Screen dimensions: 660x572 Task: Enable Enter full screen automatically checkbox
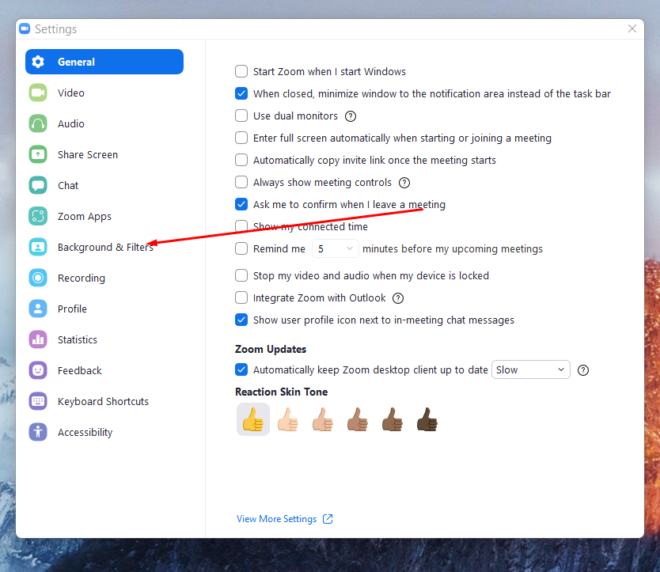(x=241, y=138)
